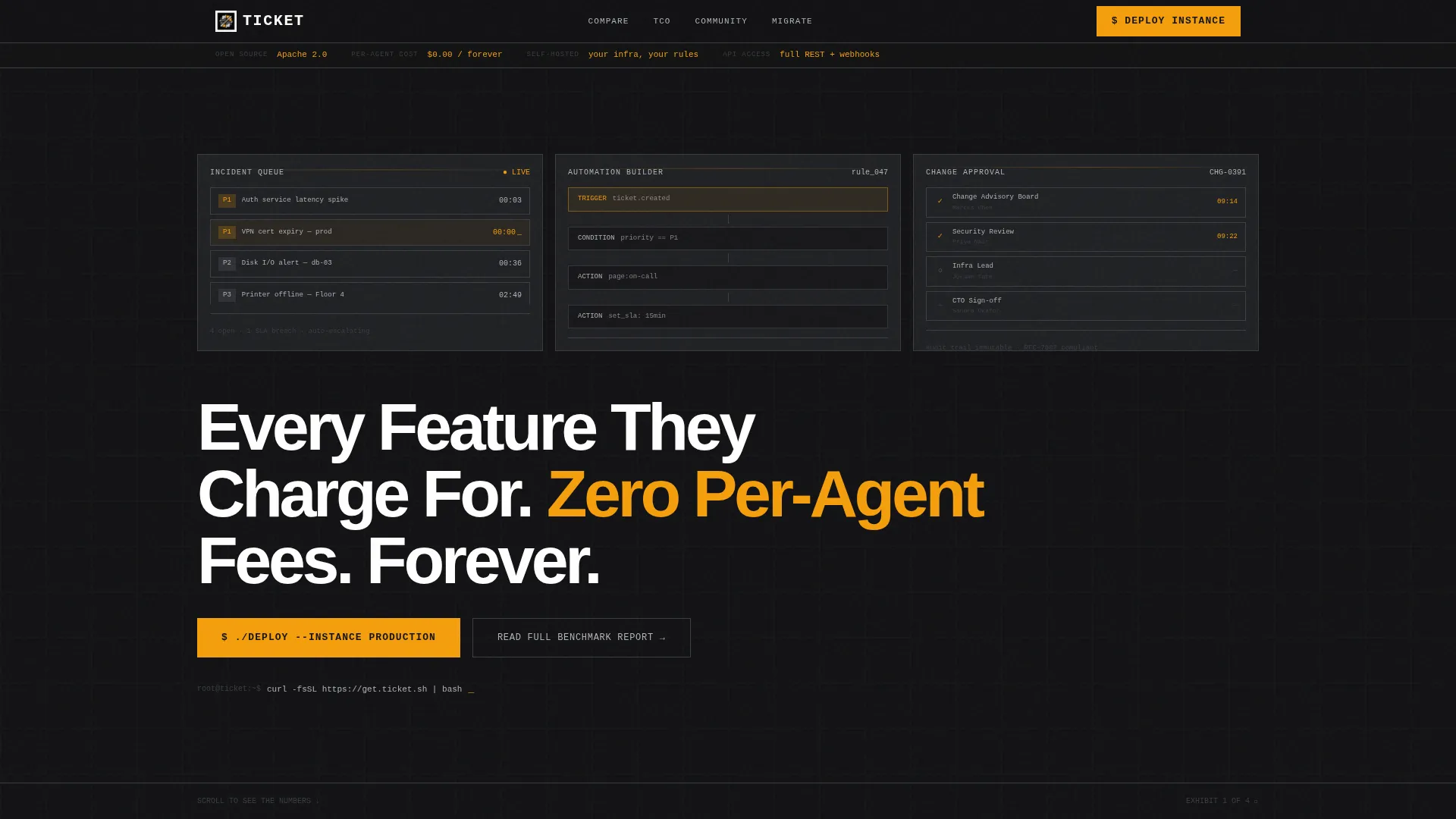The image size is (1456, 819).
Task: Click the P1 badge on Auth service row
Action: tap(227, 200)
